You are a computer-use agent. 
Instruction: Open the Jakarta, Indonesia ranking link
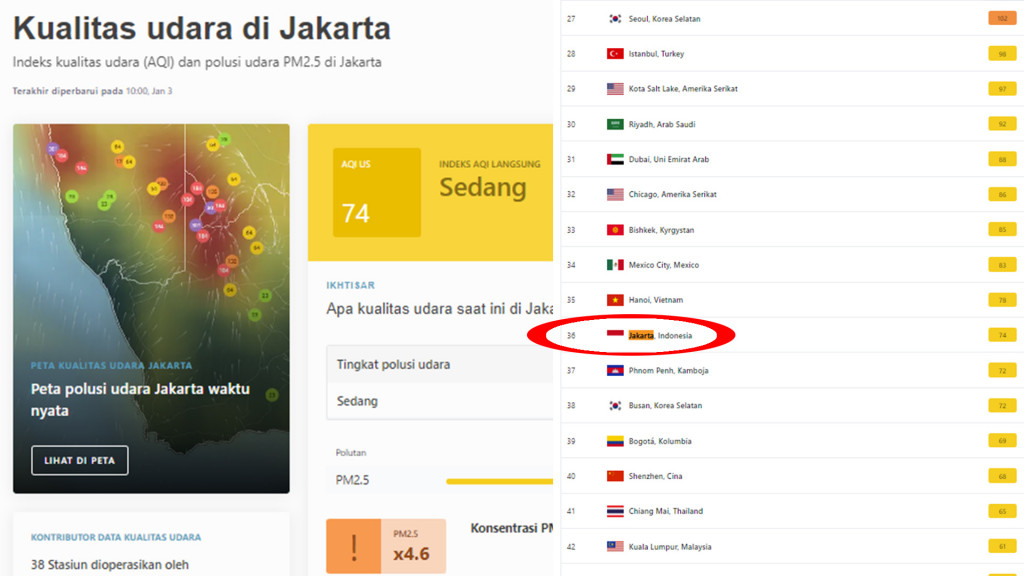pyautogui.click(x=660, y=336)
